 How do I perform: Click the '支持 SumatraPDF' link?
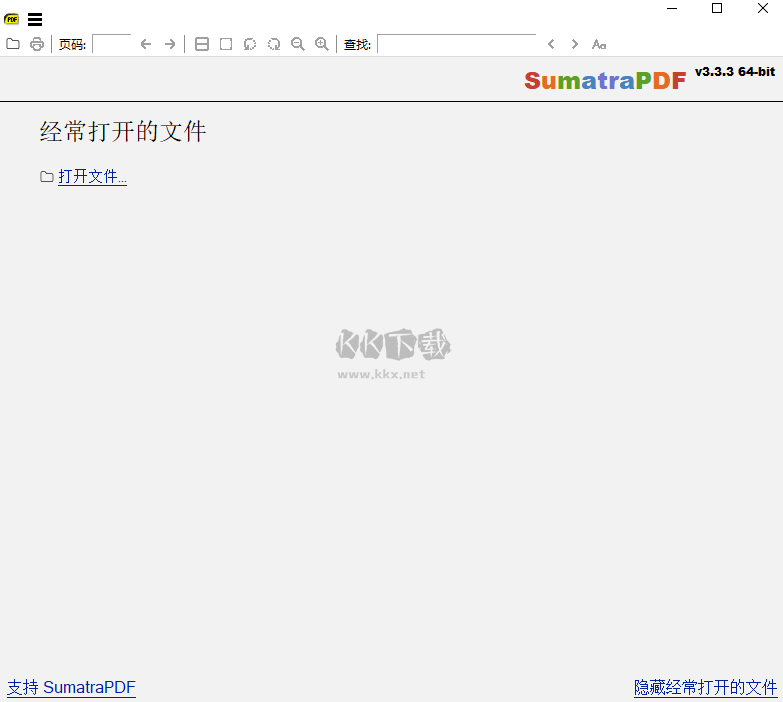(71, 687)
